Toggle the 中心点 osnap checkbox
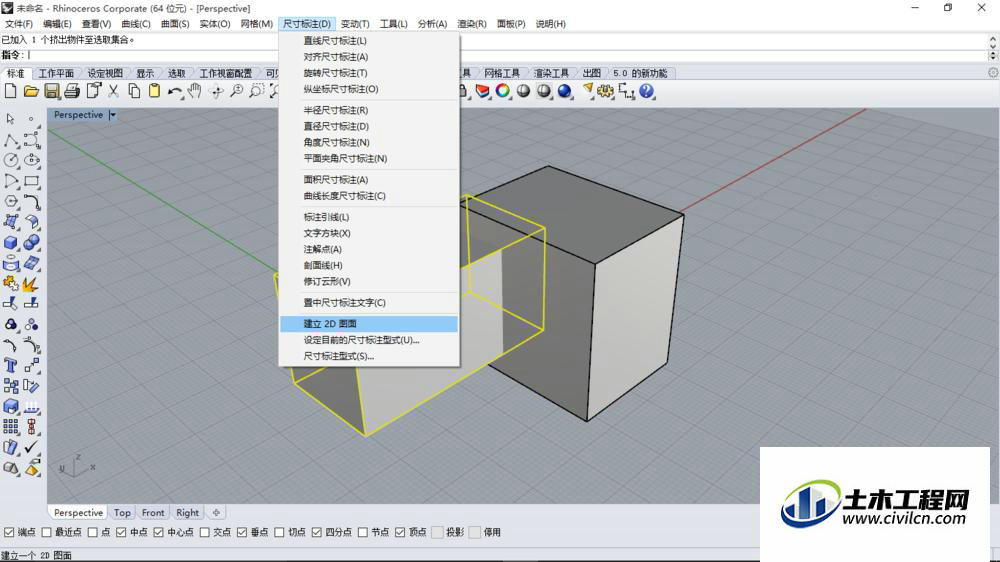Image resolution: width=1000 pixels, height=562 pixels. (158, 532)
